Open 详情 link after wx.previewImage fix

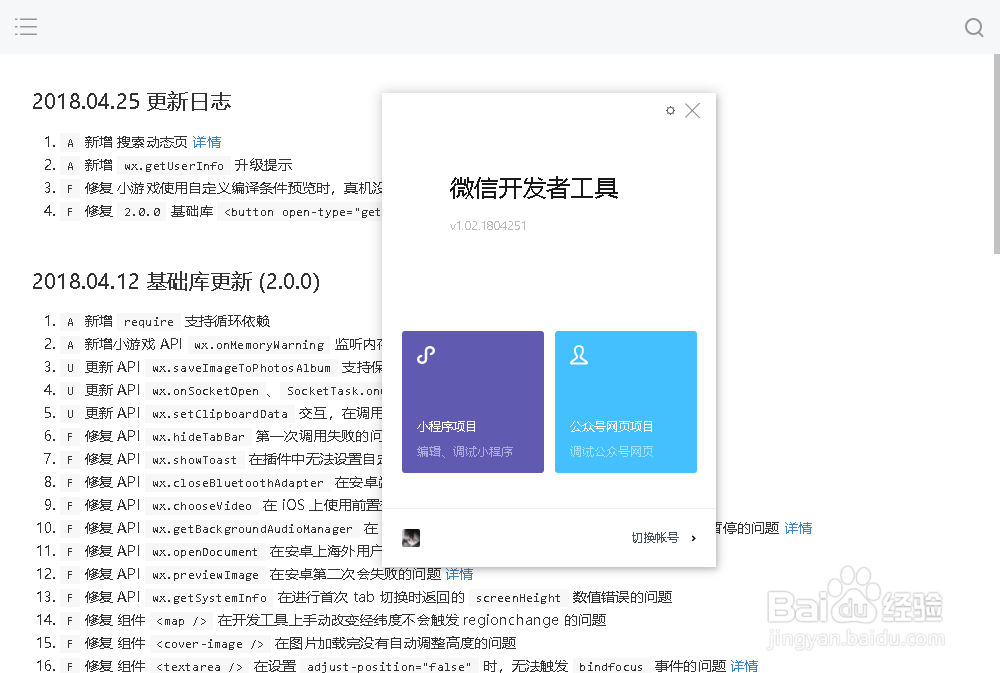pyautogui.click(x=459, y=573)
